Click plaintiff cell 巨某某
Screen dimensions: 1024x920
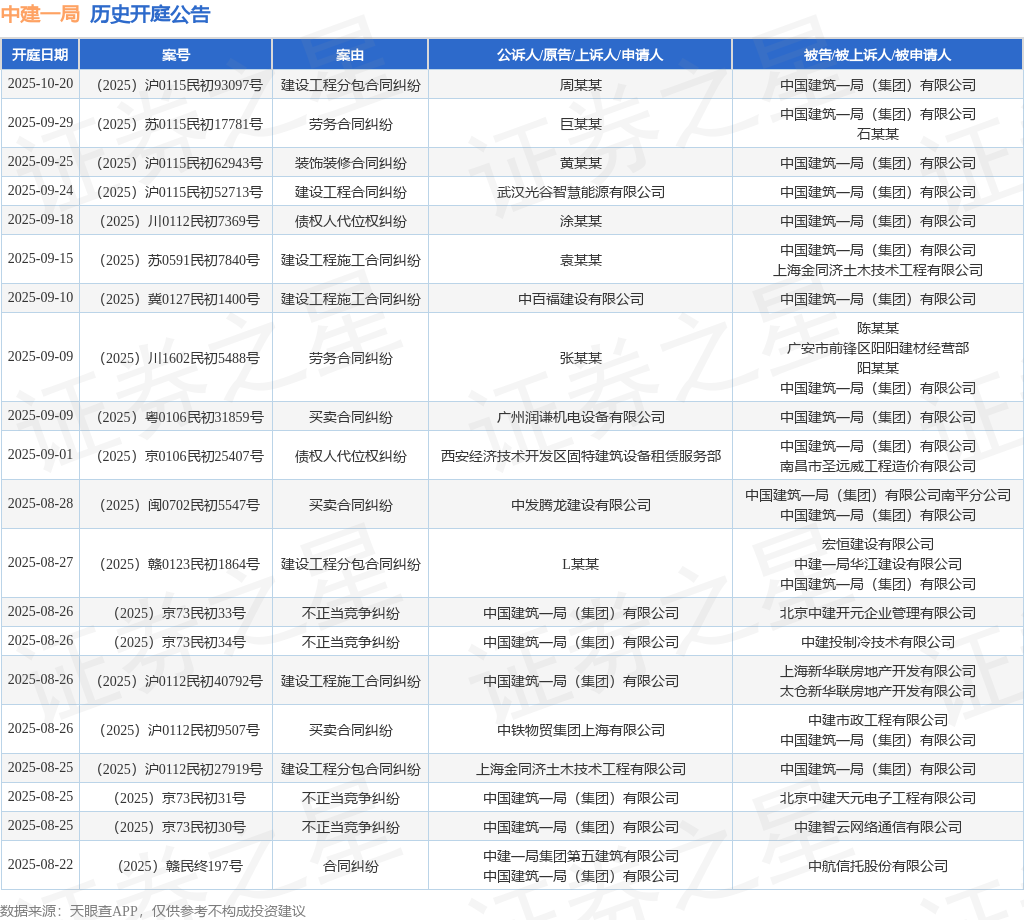coord(581,124)
